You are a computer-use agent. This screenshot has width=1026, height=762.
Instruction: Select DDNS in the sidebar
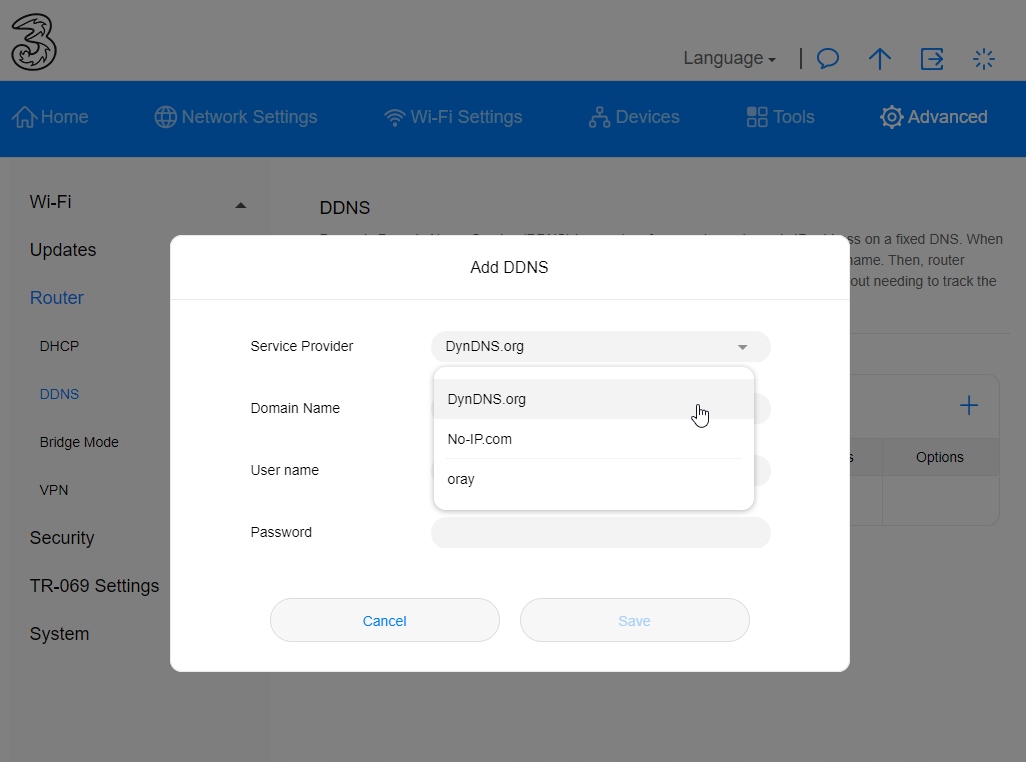pos(59,394)
